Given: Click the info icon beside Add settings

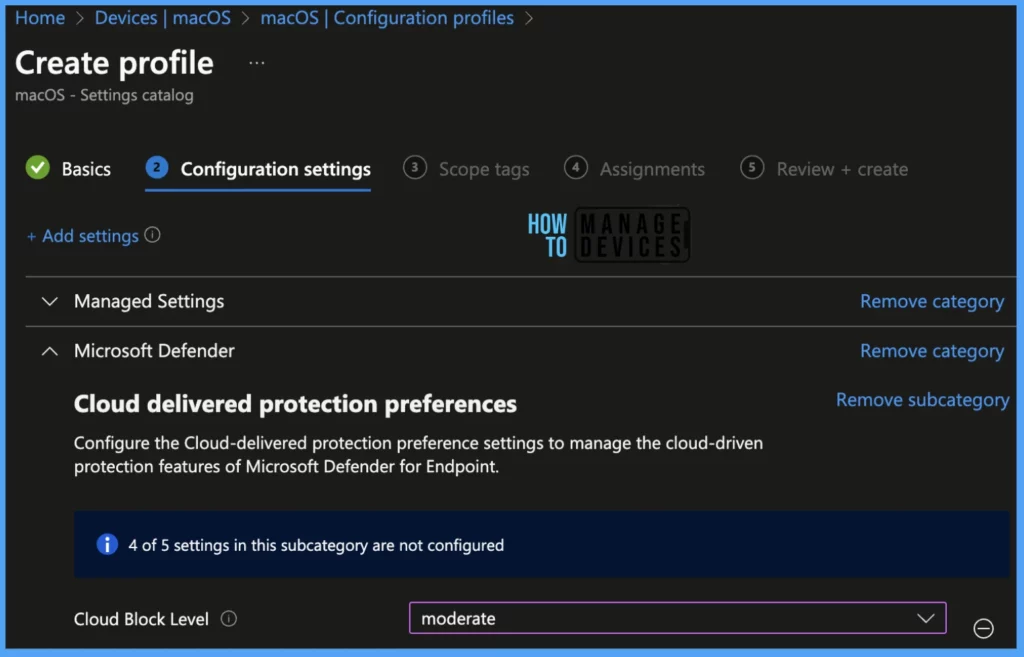Looking at the screenshot, I should [x=152, y=234].
